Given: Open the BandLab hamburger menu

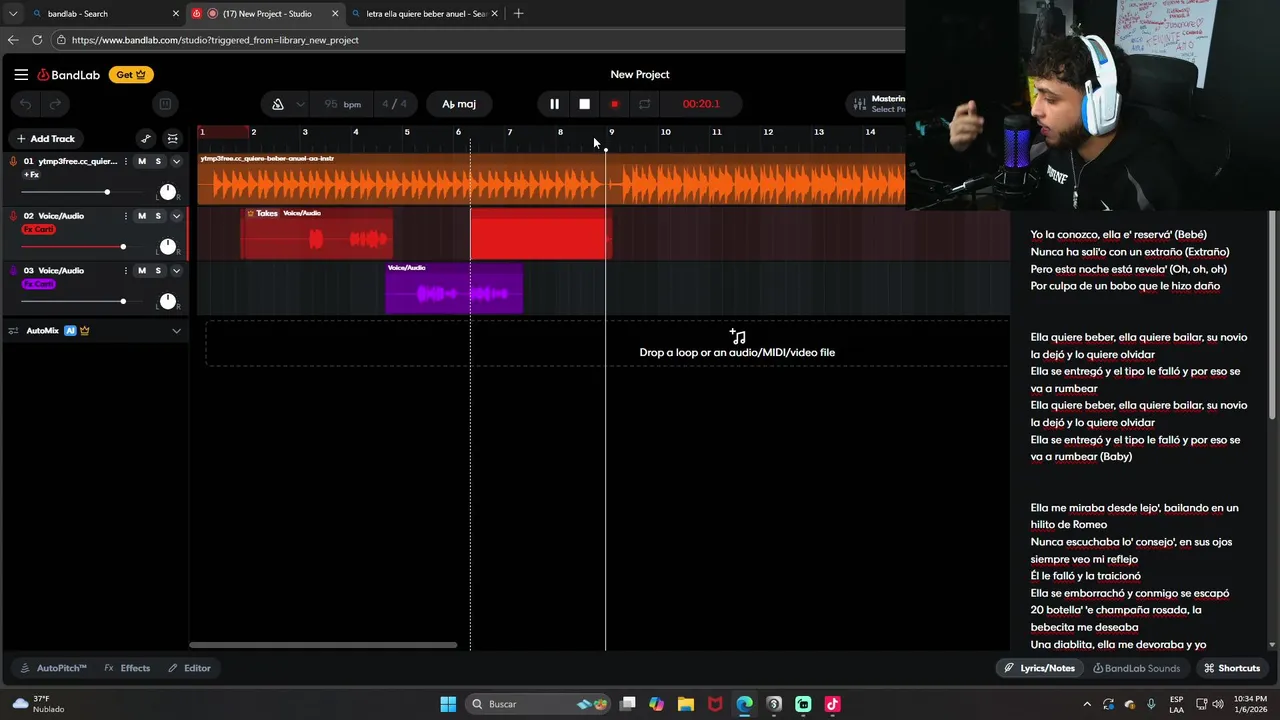Looking at the screenshot, I should pyautogui.click(x=21, y=74).
